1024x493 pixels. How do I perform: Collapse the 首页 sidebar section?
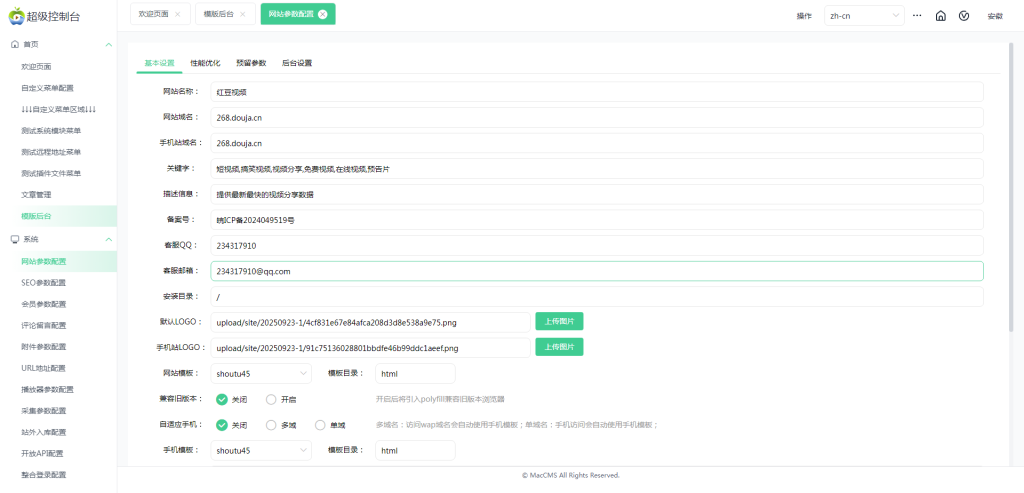coord(108,45)
